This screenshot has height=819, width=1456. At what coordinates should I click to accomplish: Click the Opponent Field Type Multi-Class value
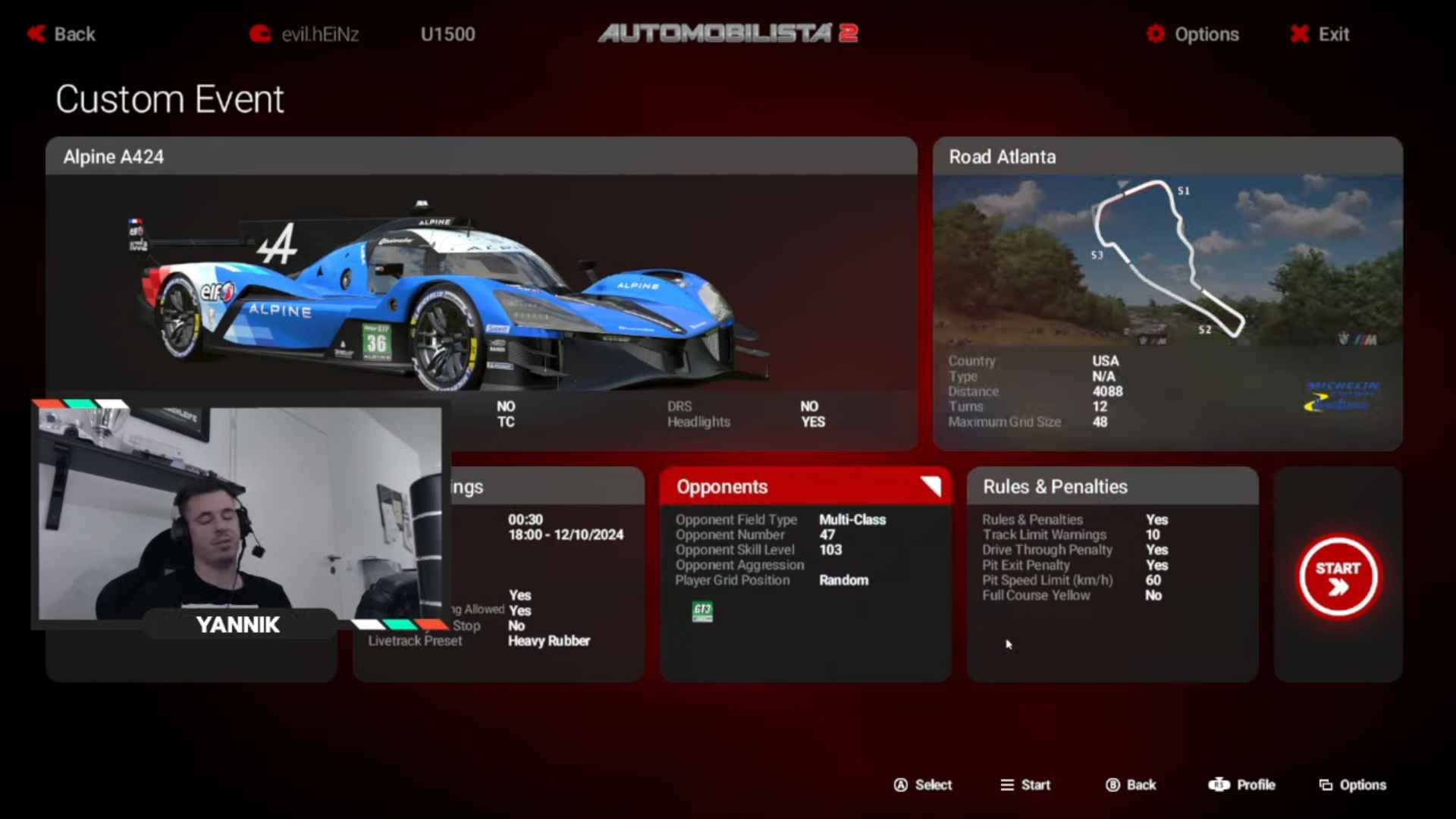852,519
